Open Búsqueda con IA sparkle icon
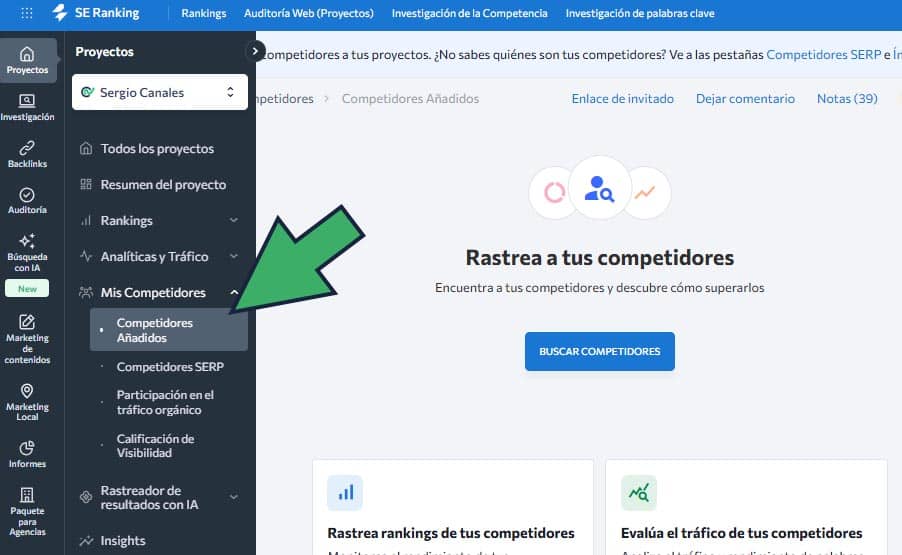The height and width of the screenshot is (555, 902). click(27, 242)
